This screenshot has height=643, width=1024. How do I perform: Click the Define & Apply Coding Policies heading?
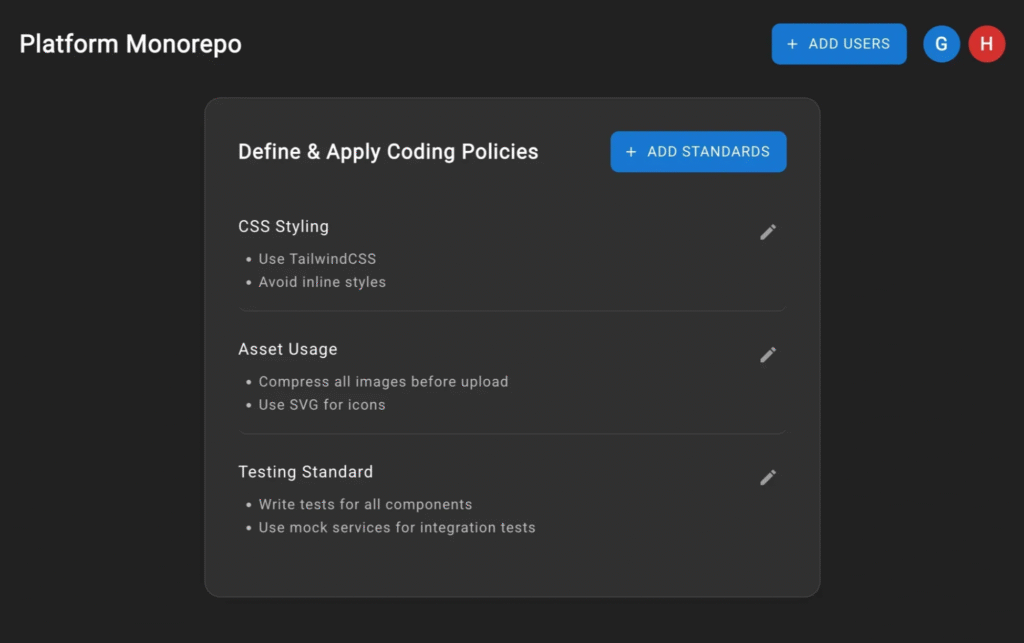[388, 152]
